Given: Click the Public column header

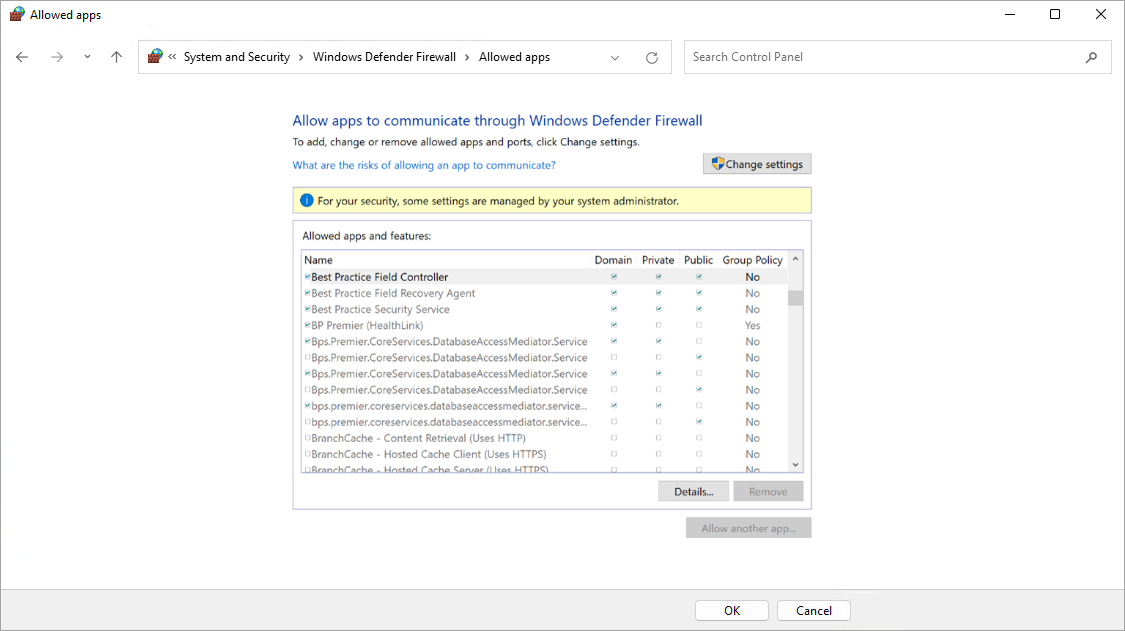Looking at the screenshot, I should [698, 260].
